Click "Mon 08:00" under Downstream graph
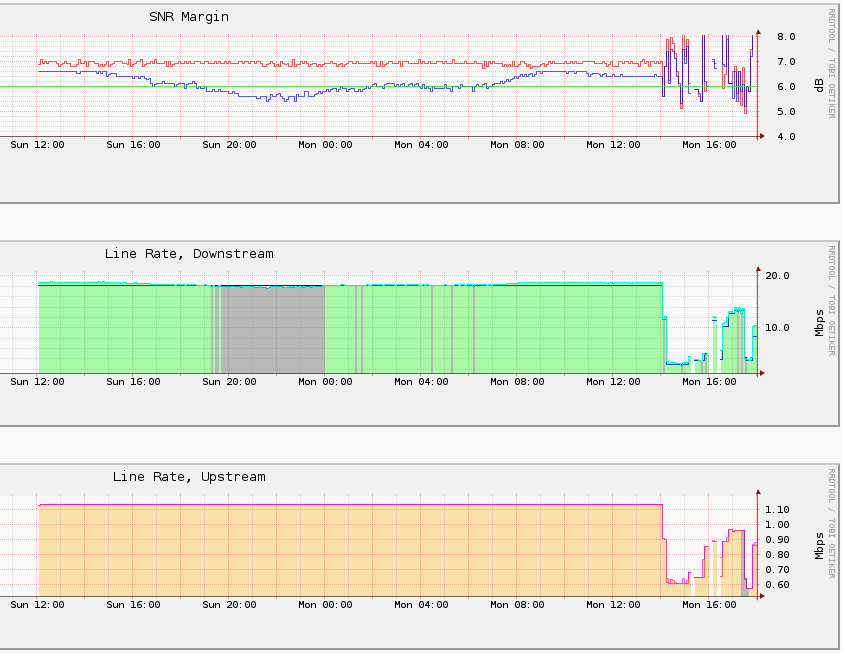843x653 pixels. point(517,382)
